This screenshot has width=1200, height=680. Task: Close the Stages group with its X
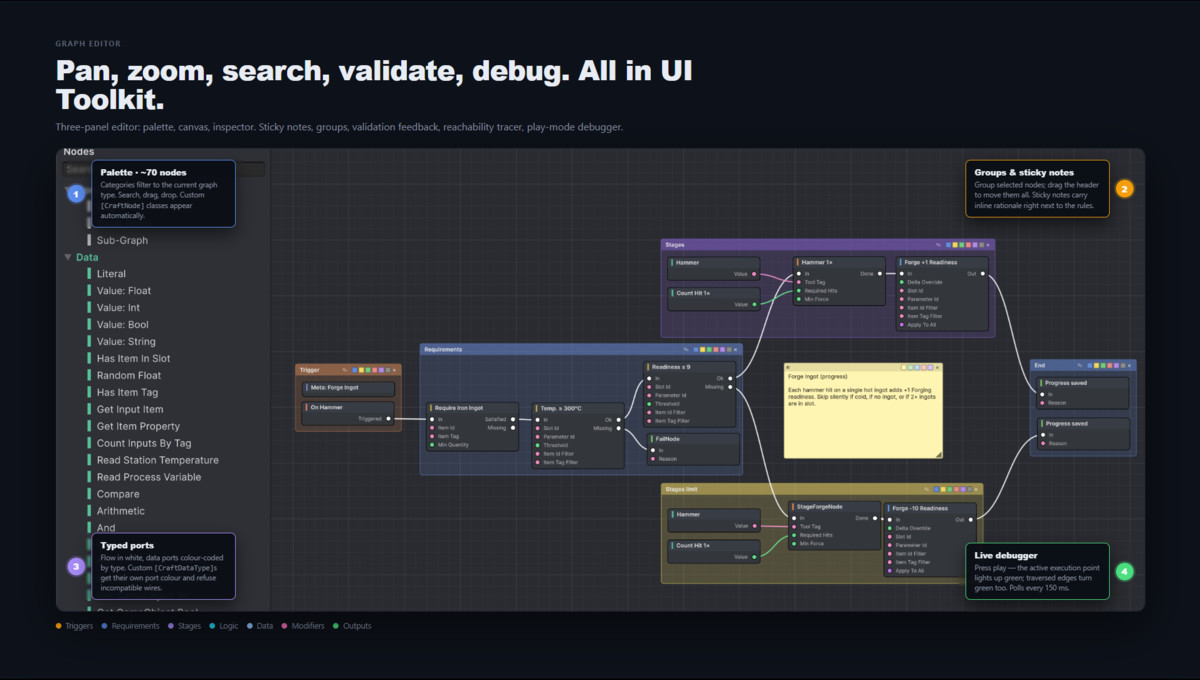pyautogui.click(x=988, y=245)
